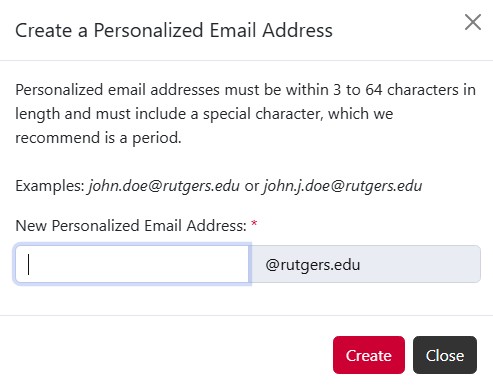Click the red Create button
This screenshot has height=387, width=493.
pyautogui.click(x=369, y=355)
